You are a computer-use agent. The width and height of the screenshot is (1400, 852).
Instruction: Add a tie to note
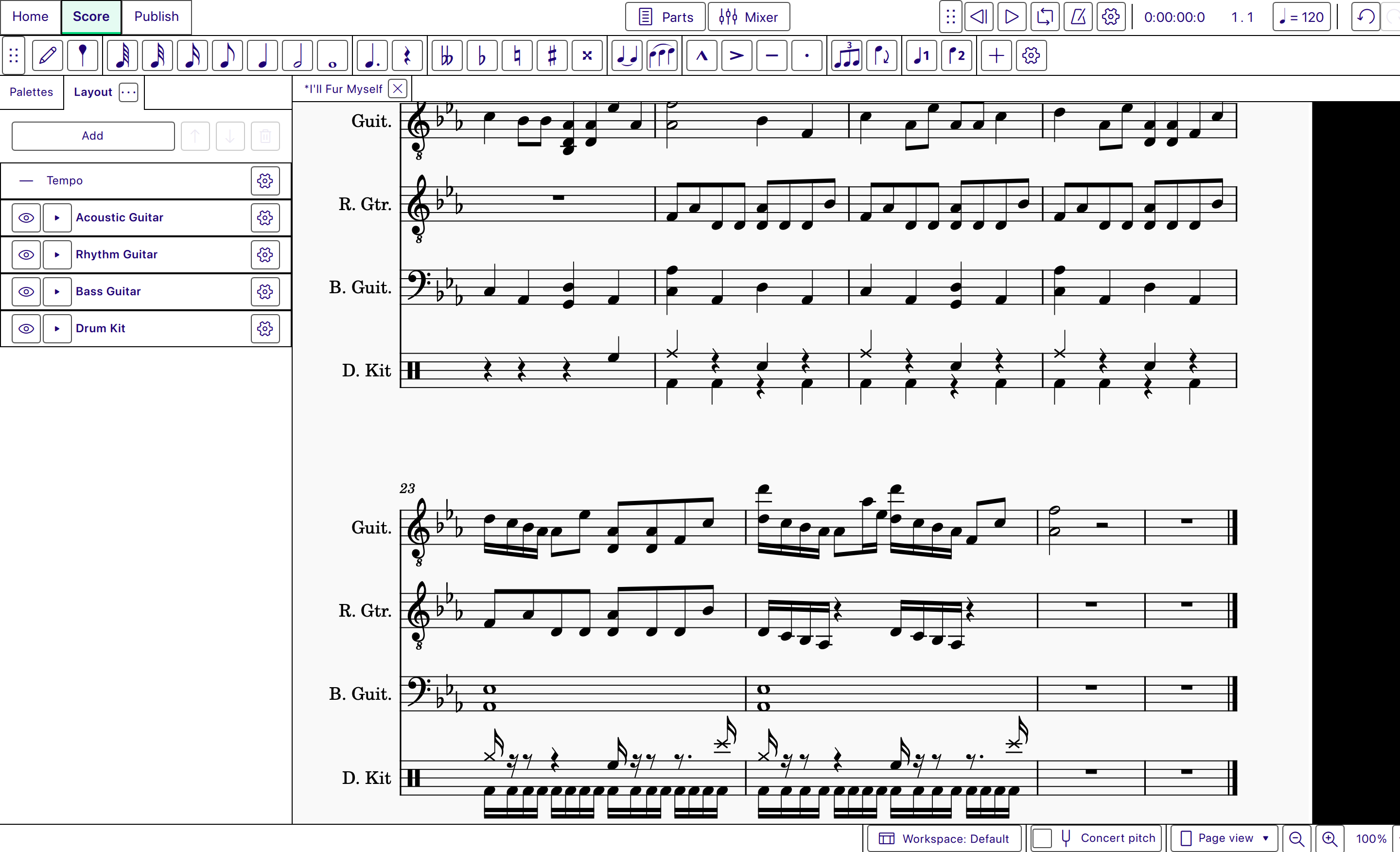point(626,55)
